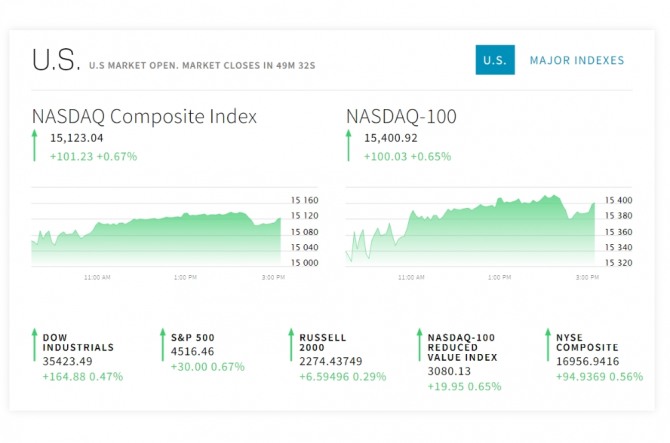Screen dimensions: 670x443
Task: Select the U.S. tab
Action: 494,60
